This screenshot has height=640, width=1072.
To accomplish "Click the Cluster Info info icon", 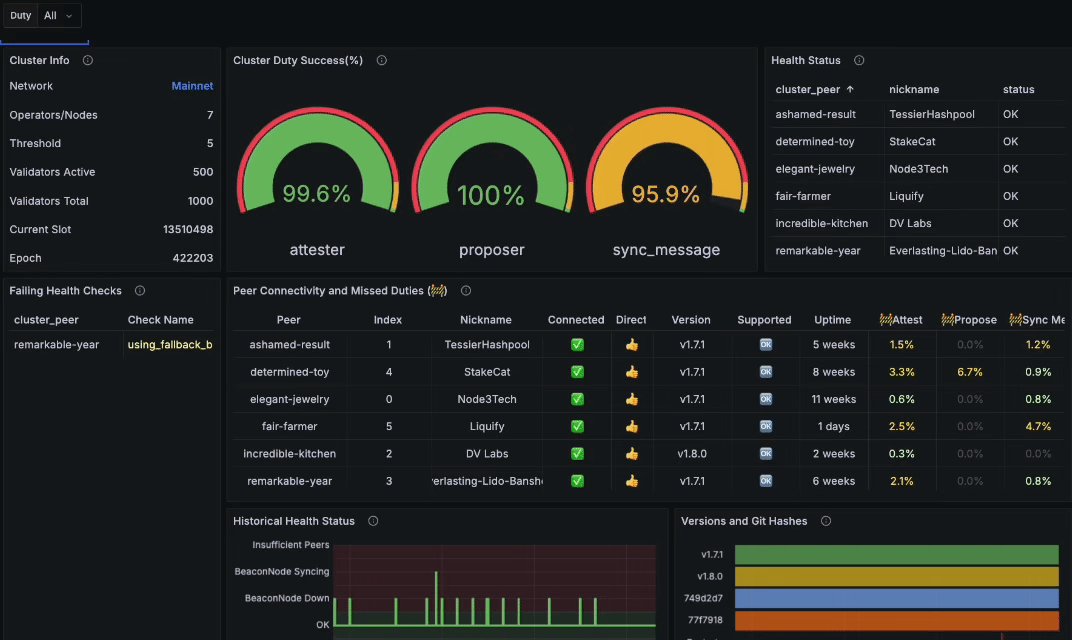I will coord(88,60).
